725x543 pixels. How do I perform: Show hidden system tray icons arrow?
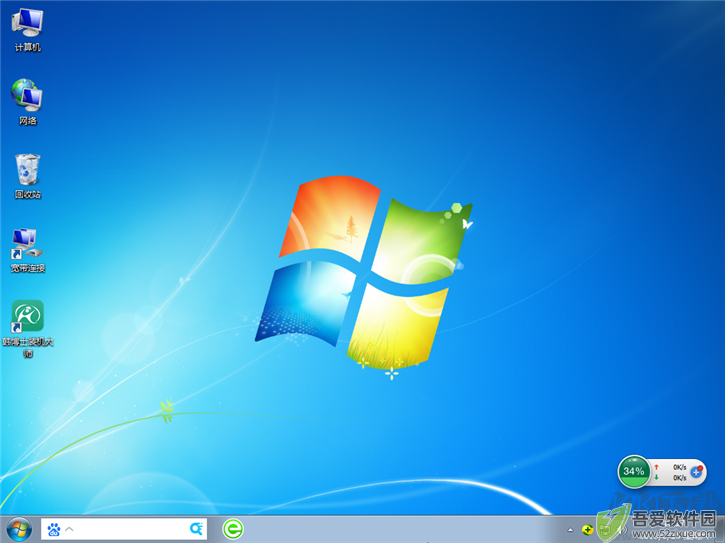pos(570,530)
